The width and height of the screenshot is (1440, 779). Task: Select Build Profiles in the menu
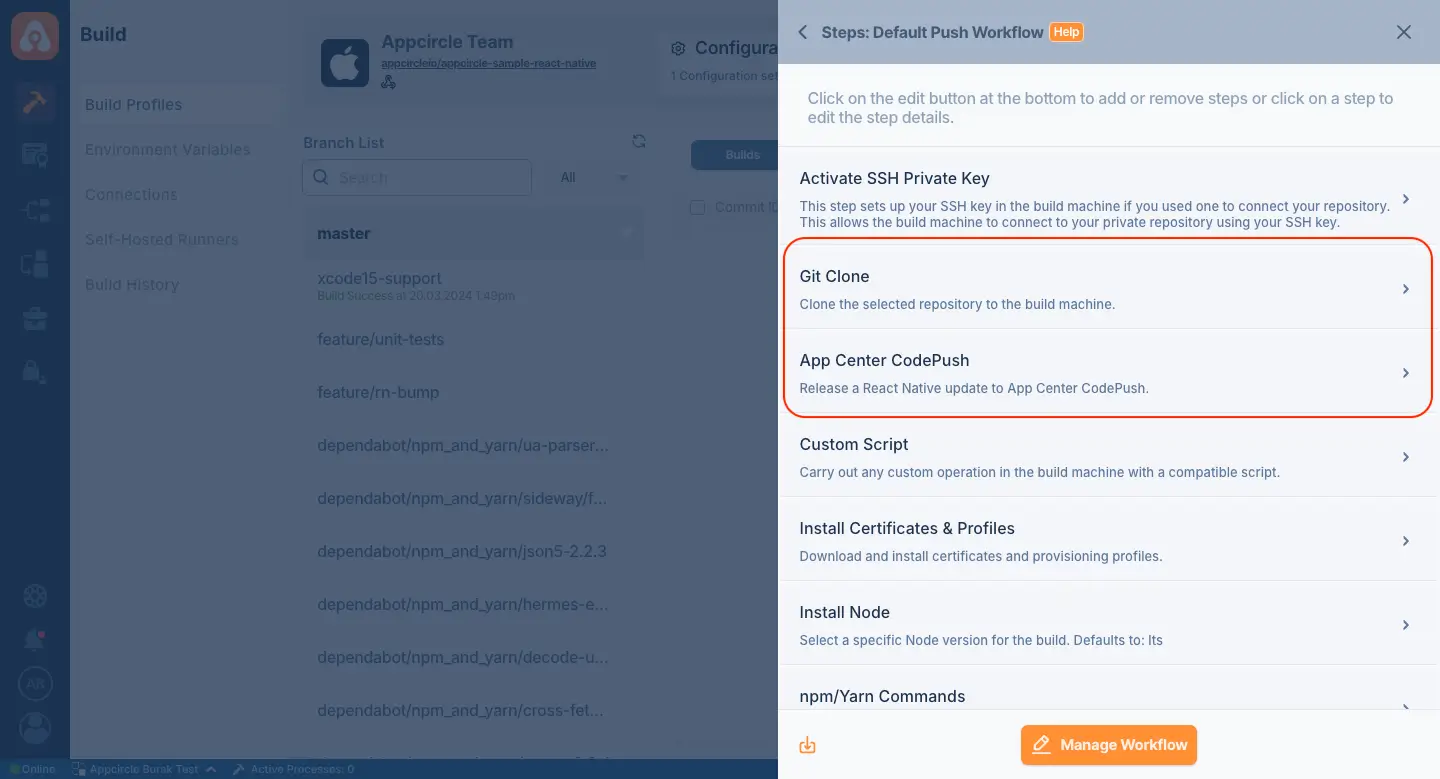coord(134,105)
